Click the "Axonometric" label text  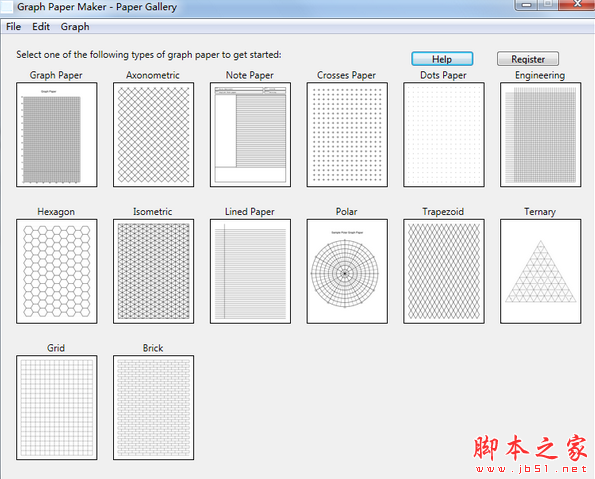click(153, 75)
